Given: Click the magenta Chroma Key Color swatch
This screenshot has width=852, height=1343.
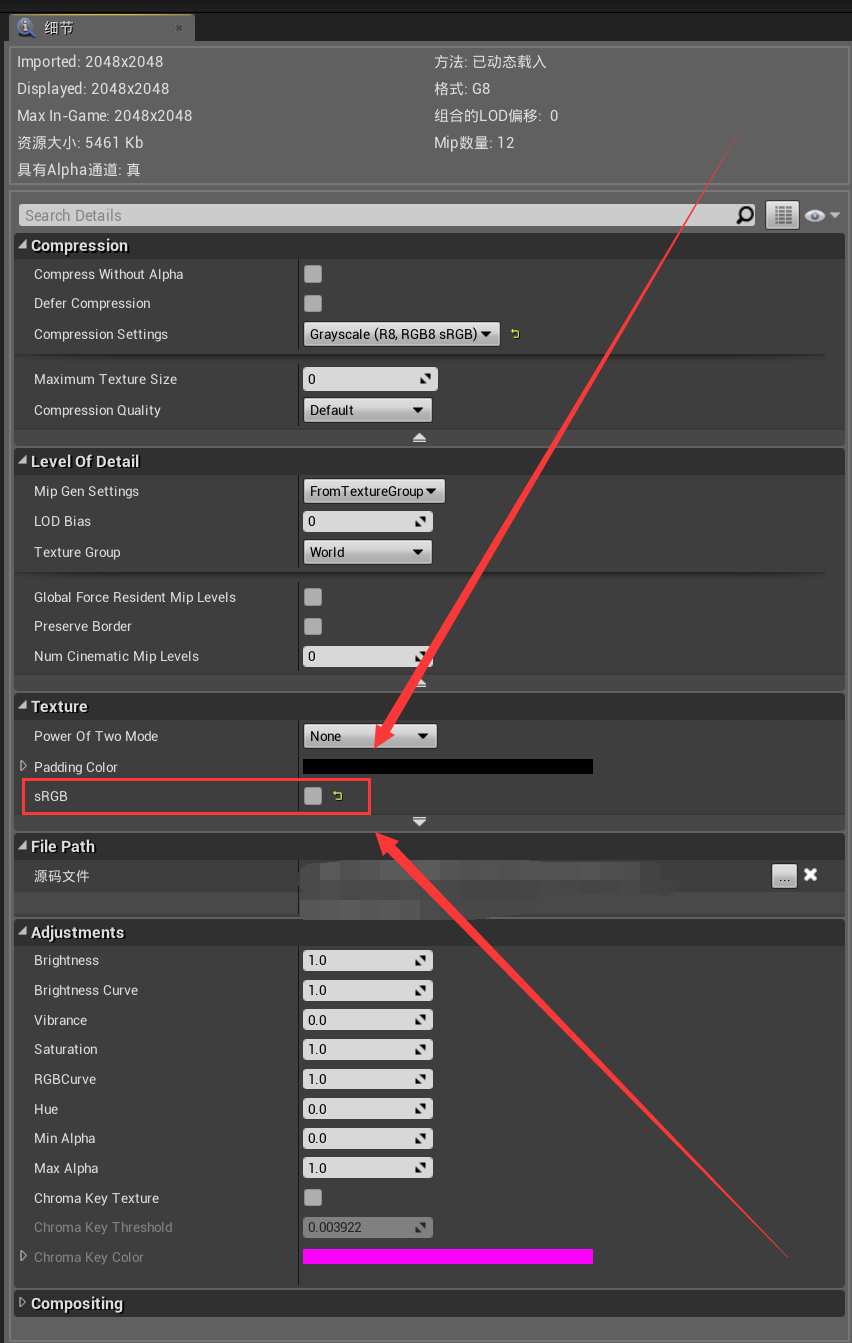Looking at the screenshot, I should (x=447, y=1256).
